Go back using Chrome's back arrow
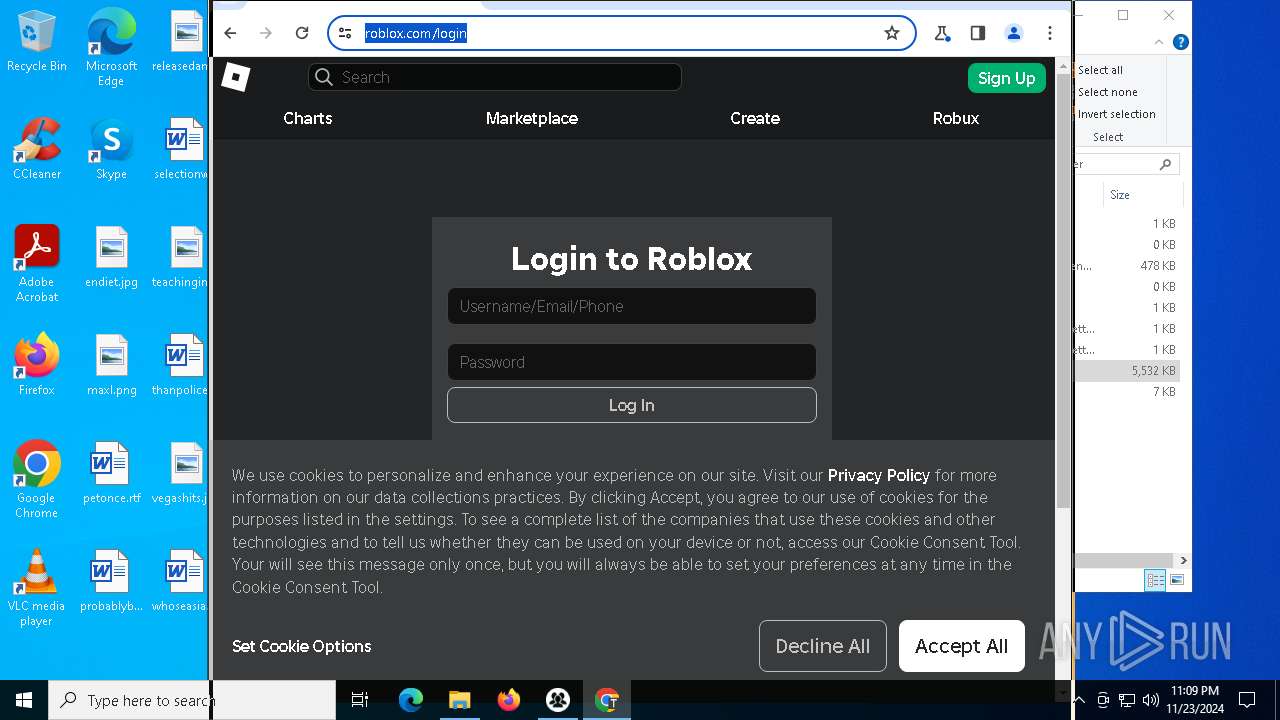 tap(230, 33)
